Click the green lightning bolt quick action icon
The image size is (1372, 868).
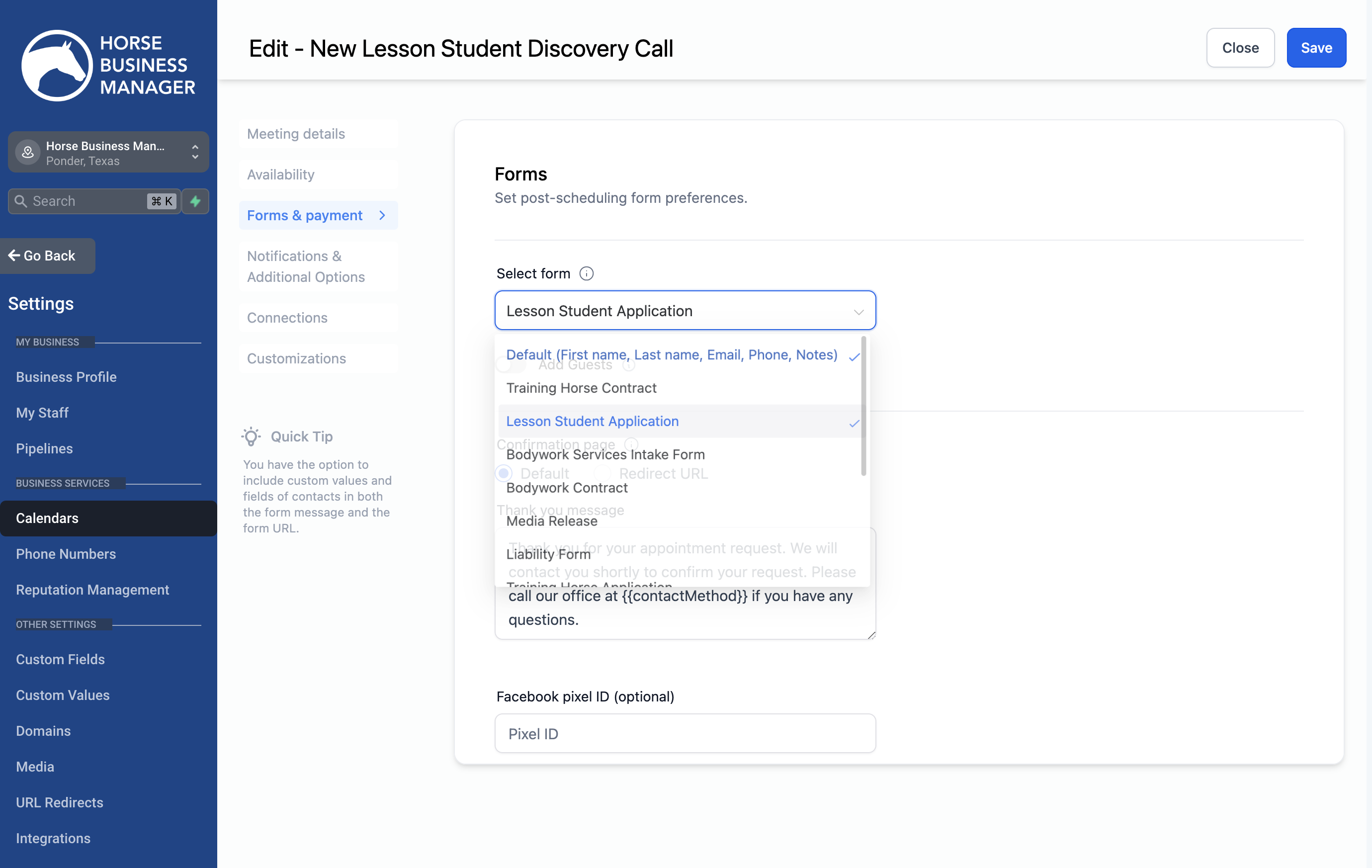tap(195, 201)
